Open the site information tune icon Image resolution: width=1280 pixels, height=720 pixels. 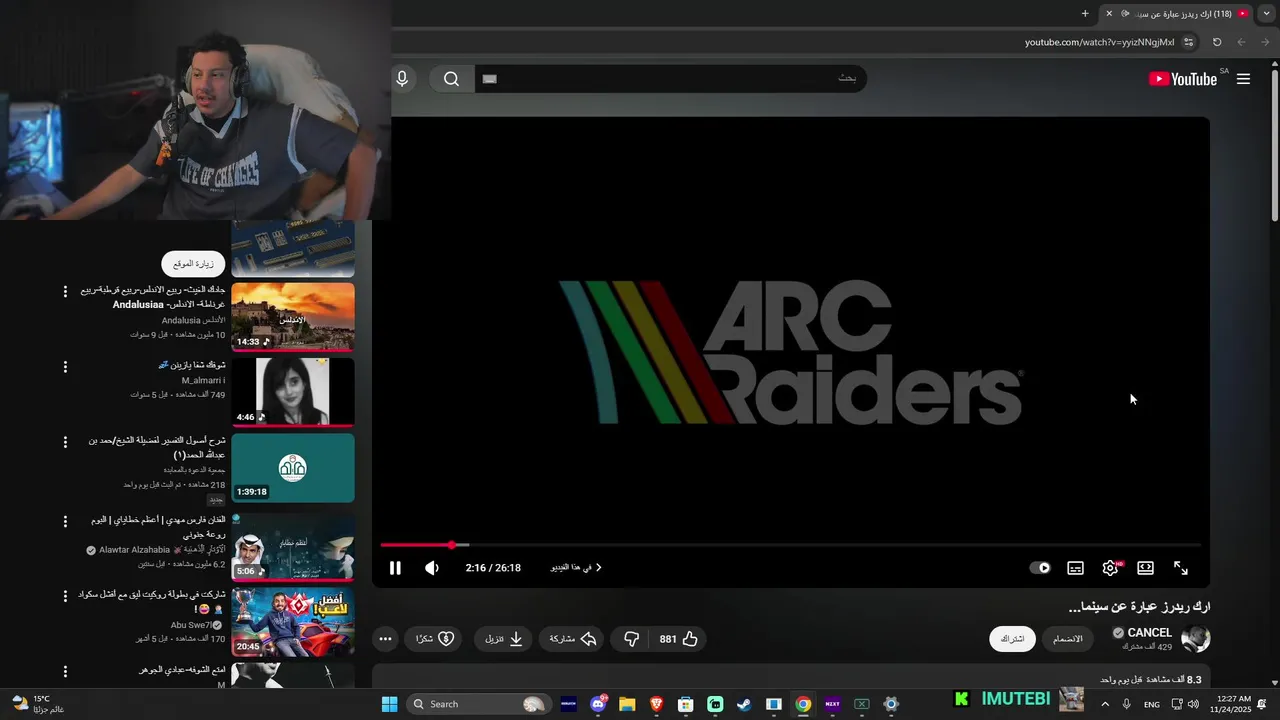pos(1188,42)
